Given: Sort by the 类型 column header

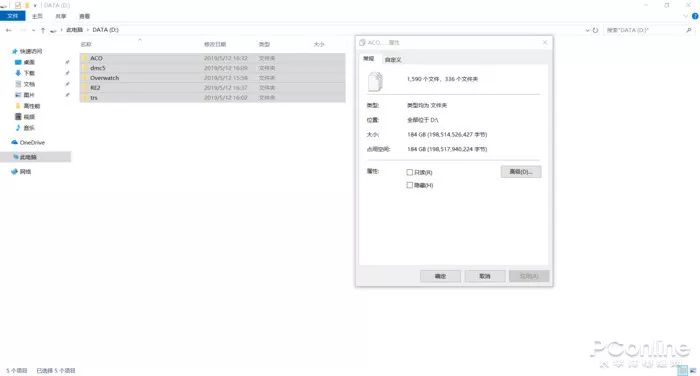Looking at the screenshot, I should [x=264, y=44].
